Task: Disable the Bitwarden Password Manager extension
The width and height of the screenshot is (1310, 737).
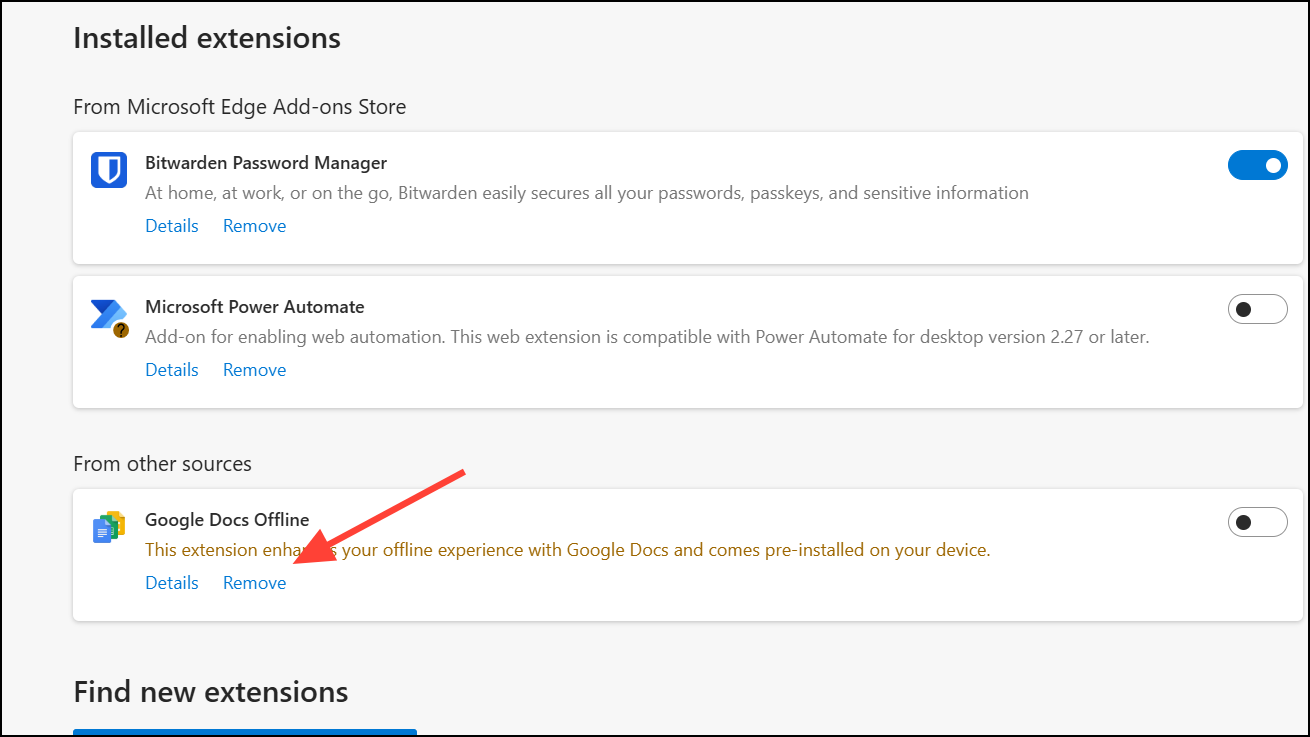Action: click(x=1258, y=164)
